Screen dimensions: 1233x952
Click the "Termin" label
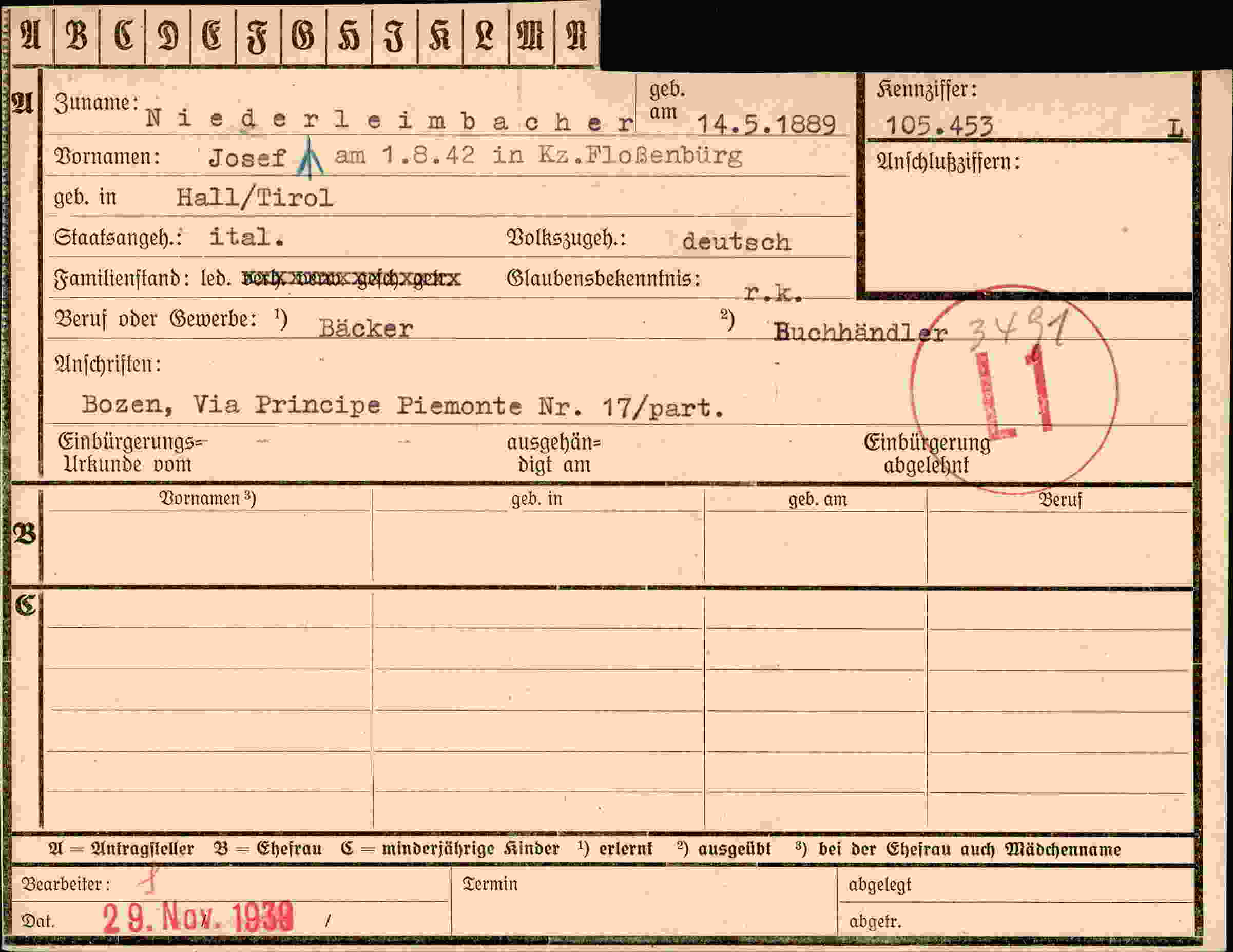(490, 884)
